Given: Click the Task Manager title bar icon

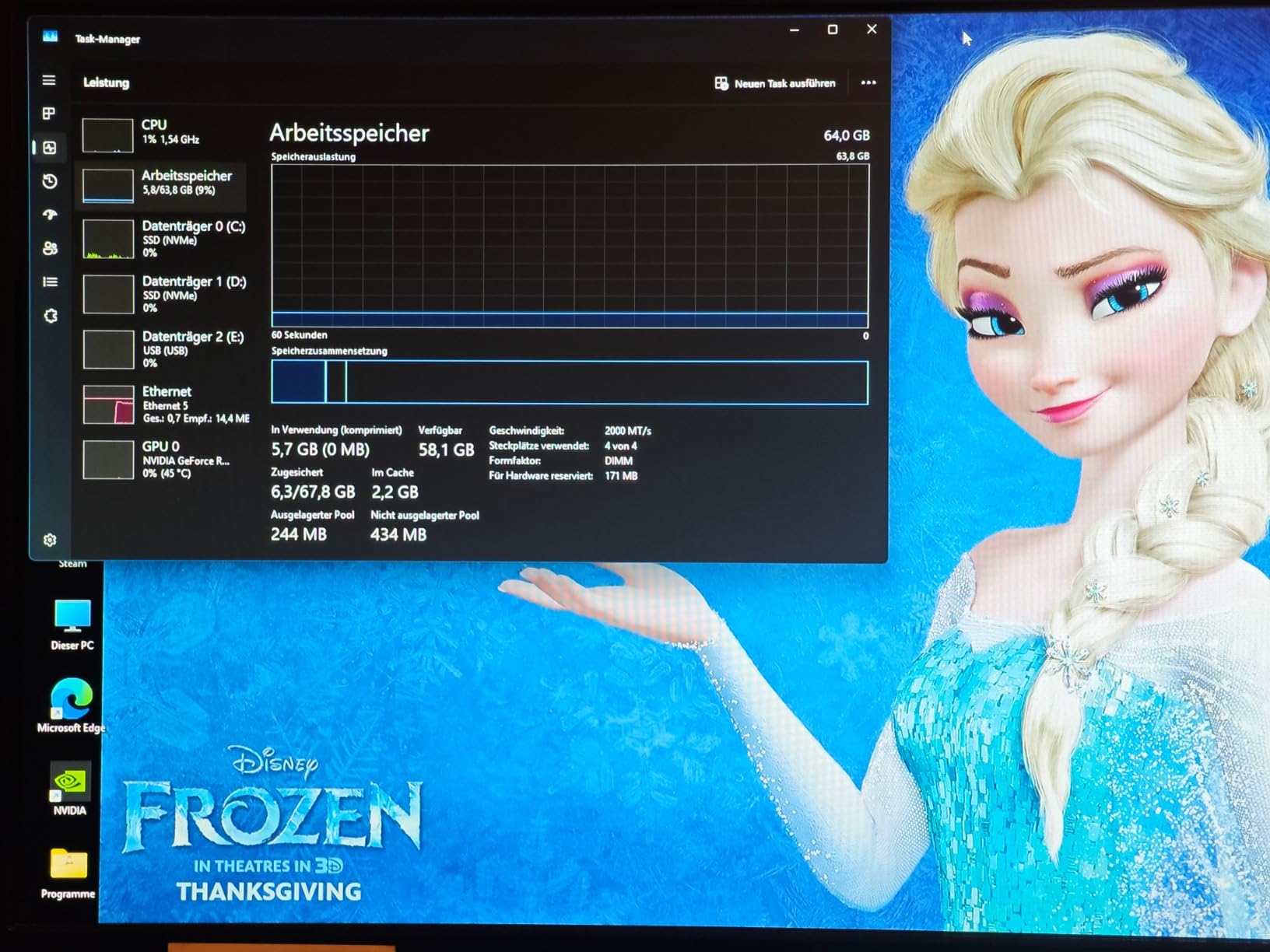Looking at the screenshot, I should (x=51, y=37).
